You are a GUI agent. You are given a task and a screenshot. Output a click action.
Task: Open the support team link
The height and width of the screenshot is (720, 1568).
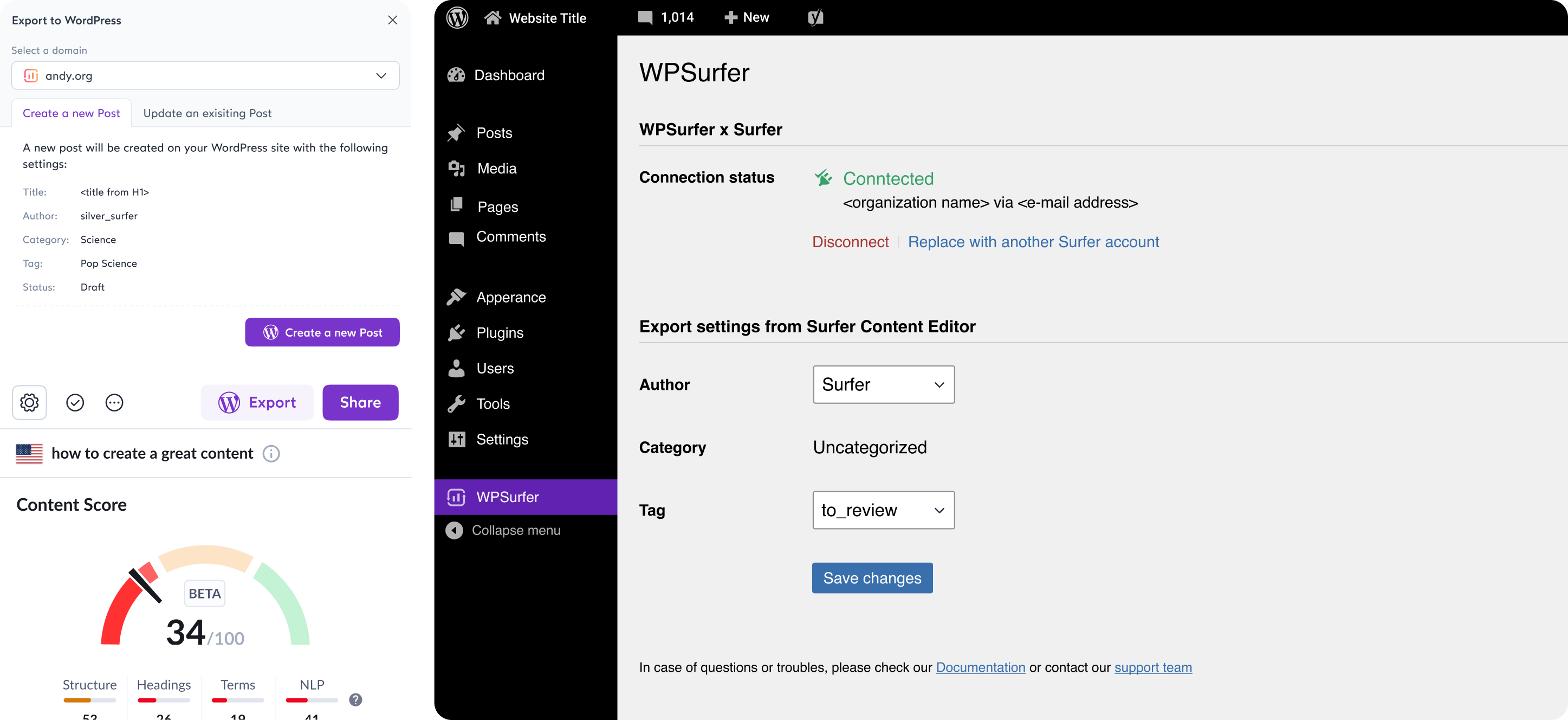(1153, 667)
